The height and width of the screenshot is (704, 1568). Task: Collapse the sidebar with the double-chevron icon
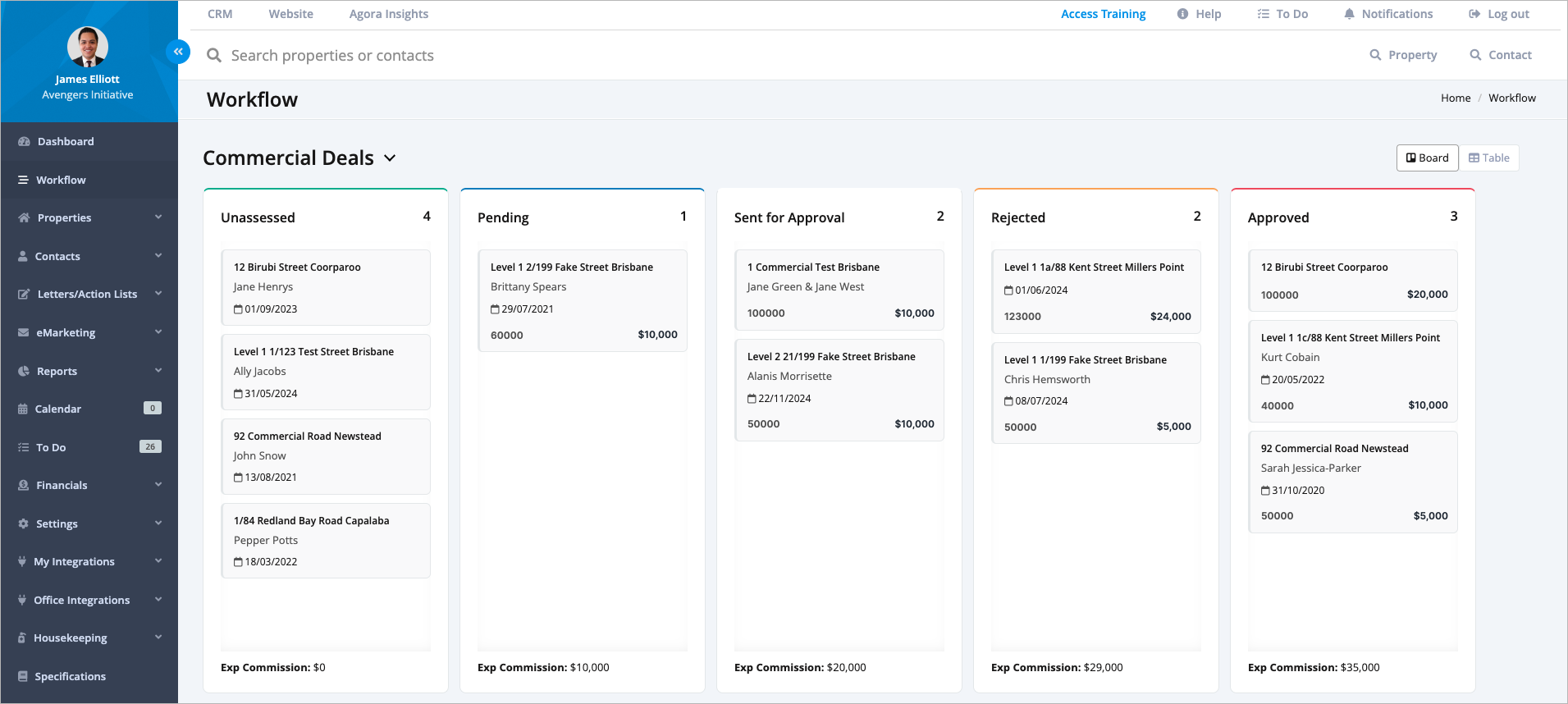pos(178,52)
